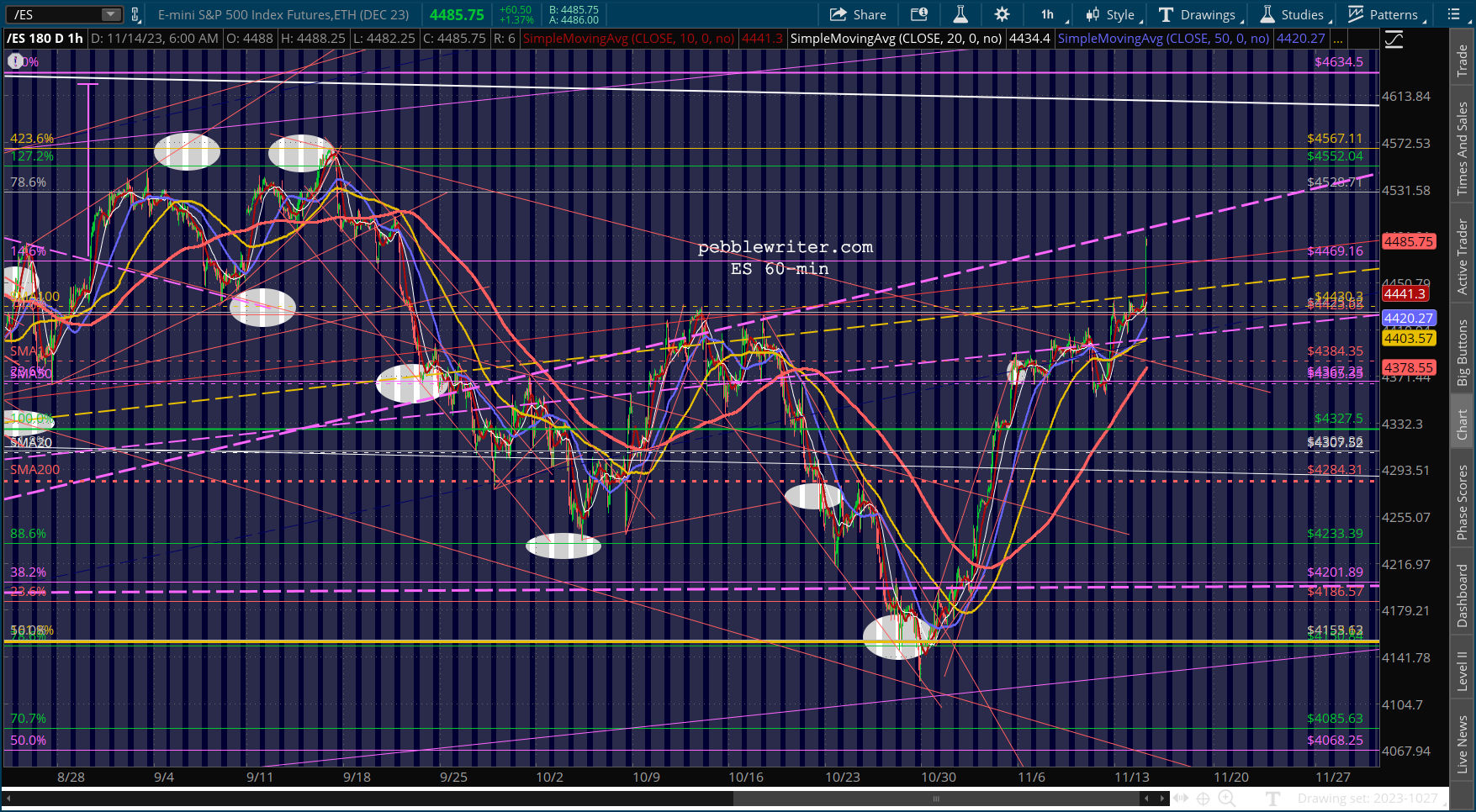
Task: Select the text drawing tool icon
Action: pos(1273,799)
